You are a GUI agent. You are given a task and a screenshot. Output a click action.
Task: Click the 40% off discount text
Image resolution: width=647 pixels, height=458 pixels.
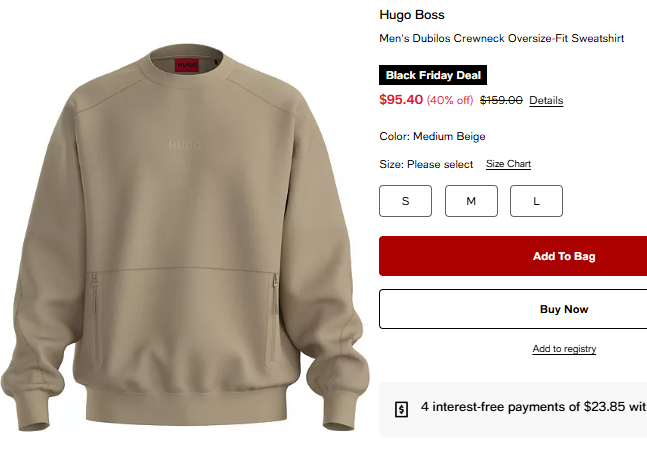click(x=450, y=100)
